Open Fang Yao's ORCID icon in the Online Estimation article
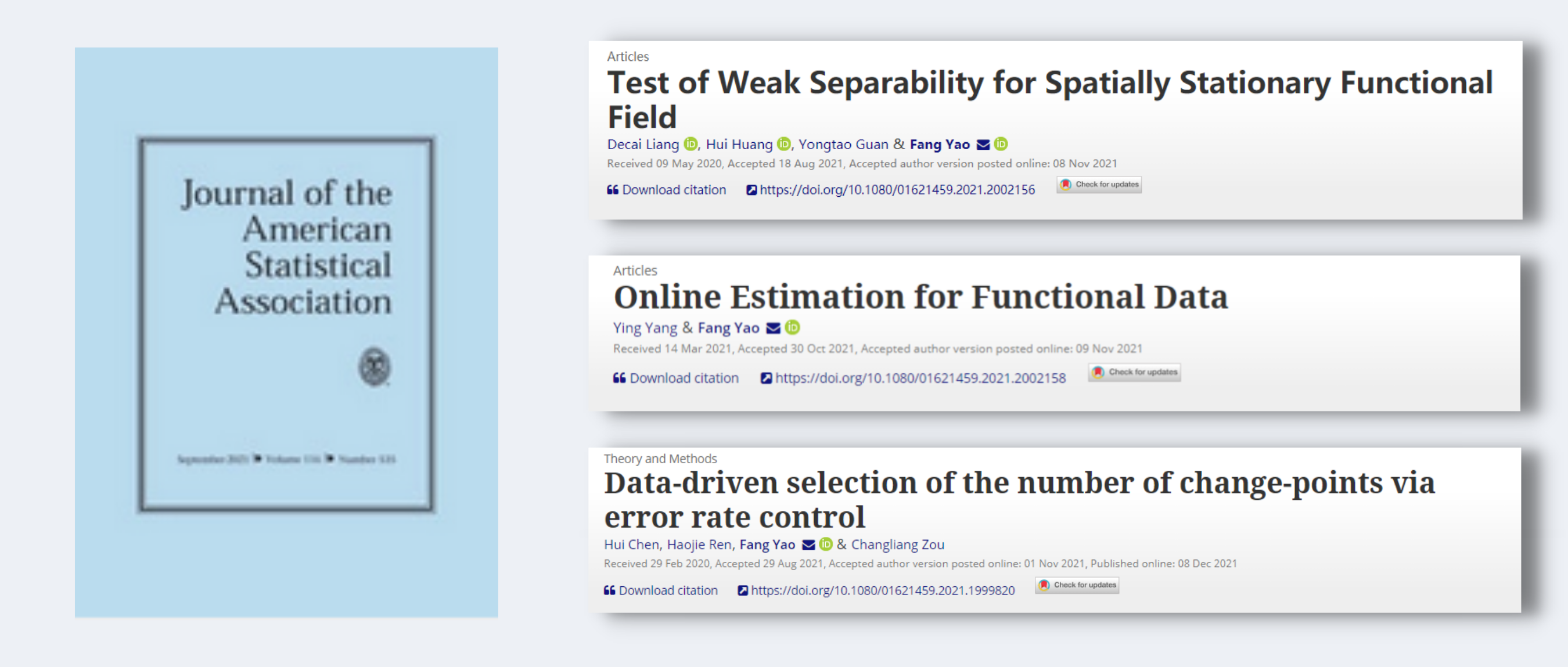The width and height of the screenshot is (1568, 667). point(793,328)
